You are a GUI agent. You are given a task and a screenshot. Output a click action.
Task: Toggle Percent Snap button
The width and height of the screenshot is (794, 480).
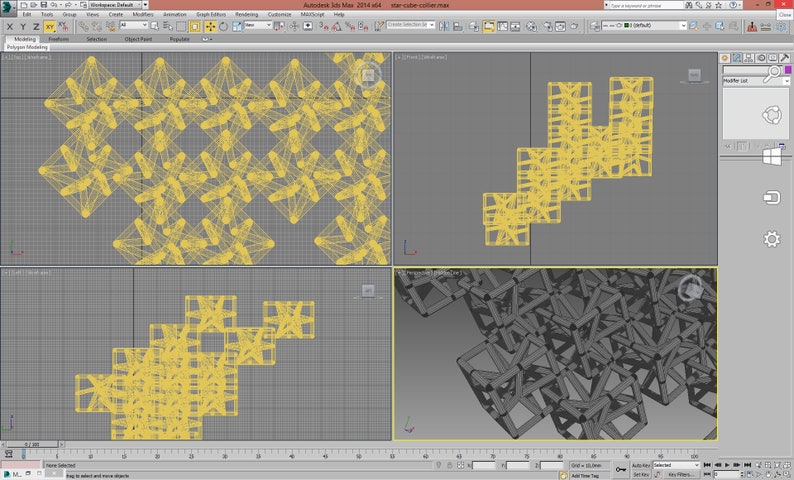[350, 26]
